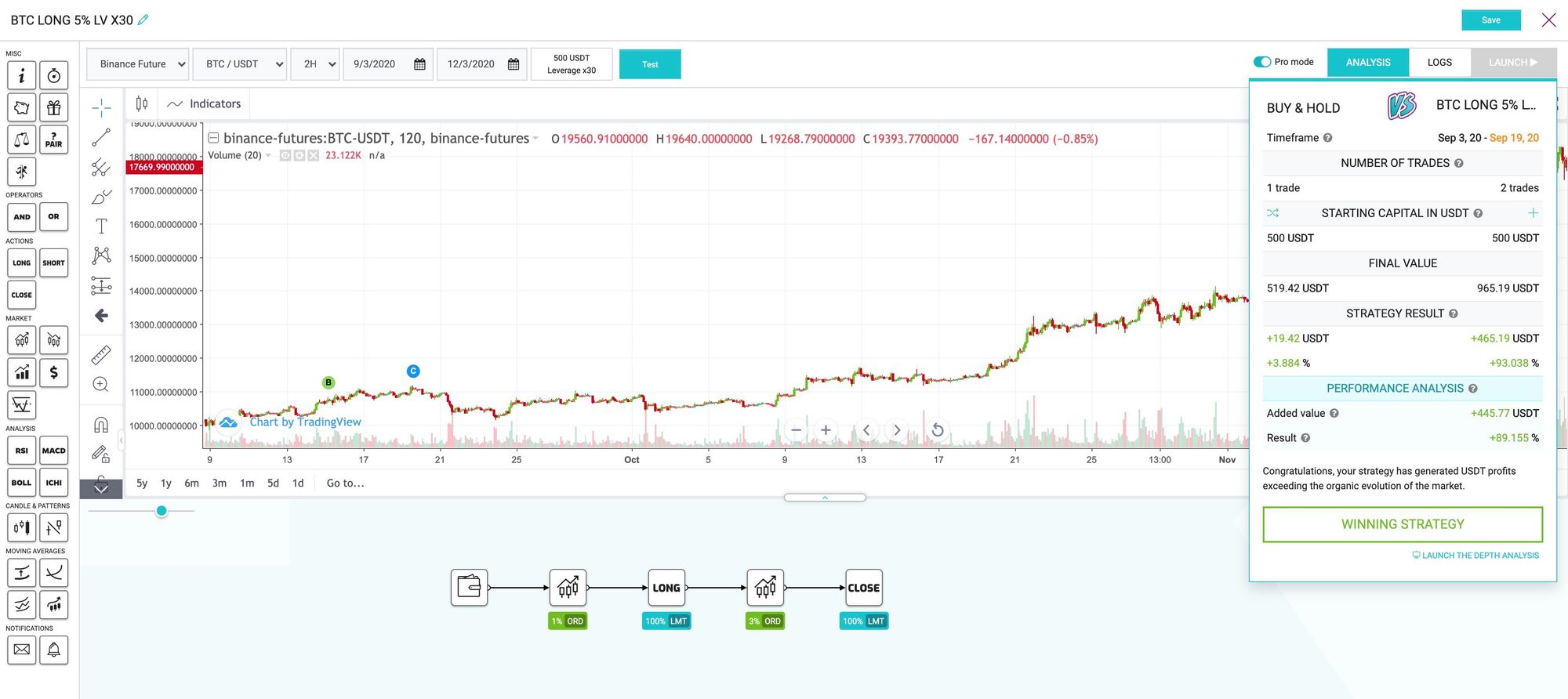Image resolution: width=1568 pixels, height=699 pixels.
Task: Open the 2H timeframe dropdown
Action: coord(315,64)
